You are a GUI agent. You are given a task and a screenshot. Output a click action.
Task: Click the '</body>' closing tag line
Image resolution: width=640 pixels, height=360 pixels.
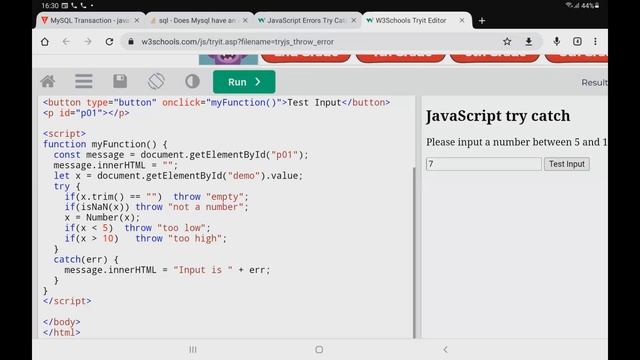62,322
